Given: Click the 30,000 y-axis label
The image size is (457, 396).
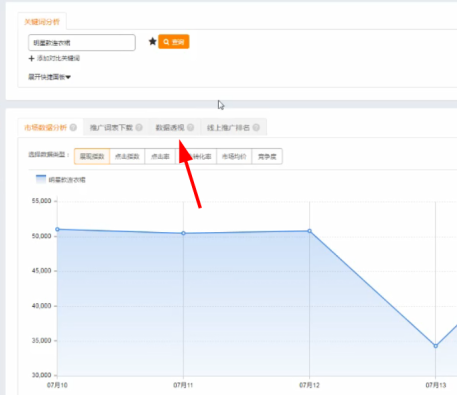Looking at the screenshot, I should (x=42, y=375).
